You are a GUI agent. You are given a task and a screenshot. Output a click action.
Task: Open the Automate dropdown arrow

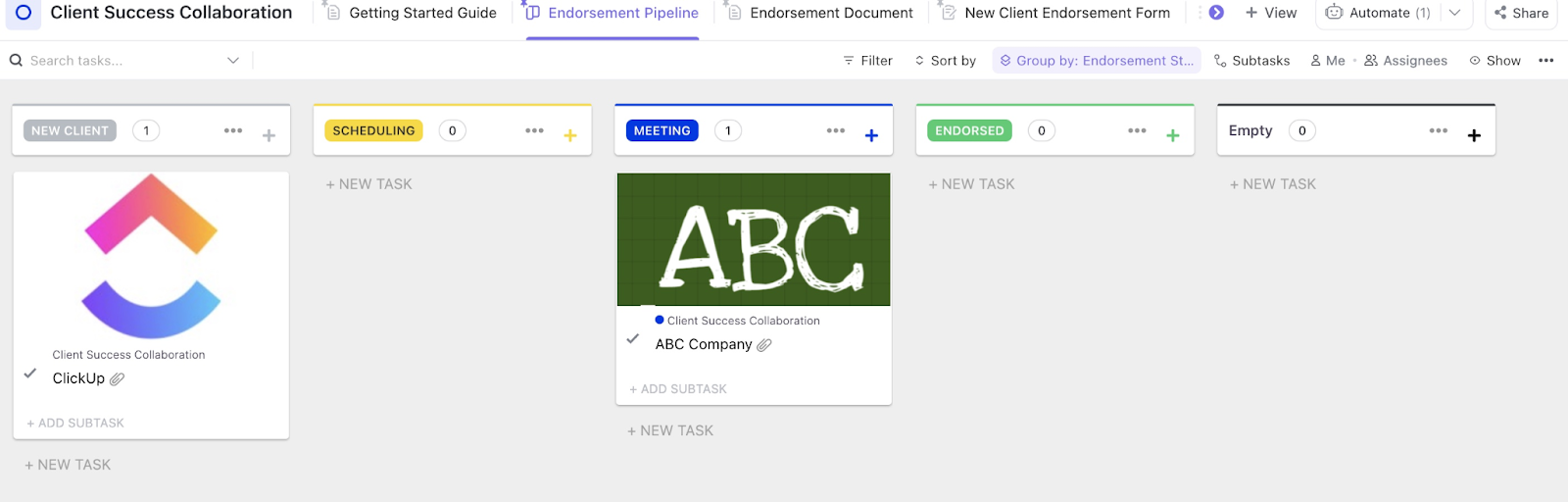1455,13
